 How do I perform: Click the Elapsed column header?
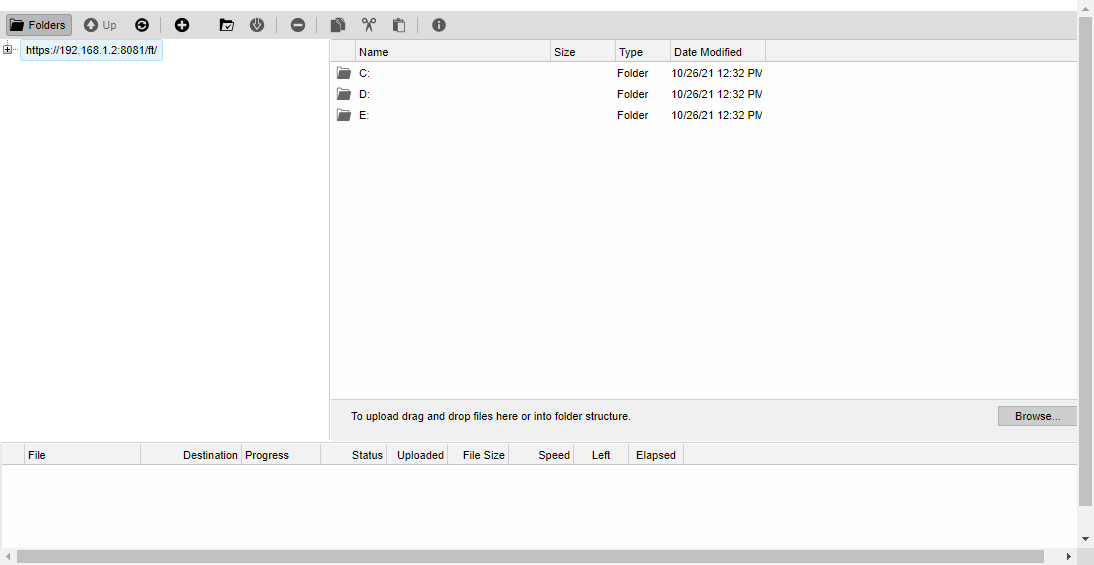tap(656, 455)
